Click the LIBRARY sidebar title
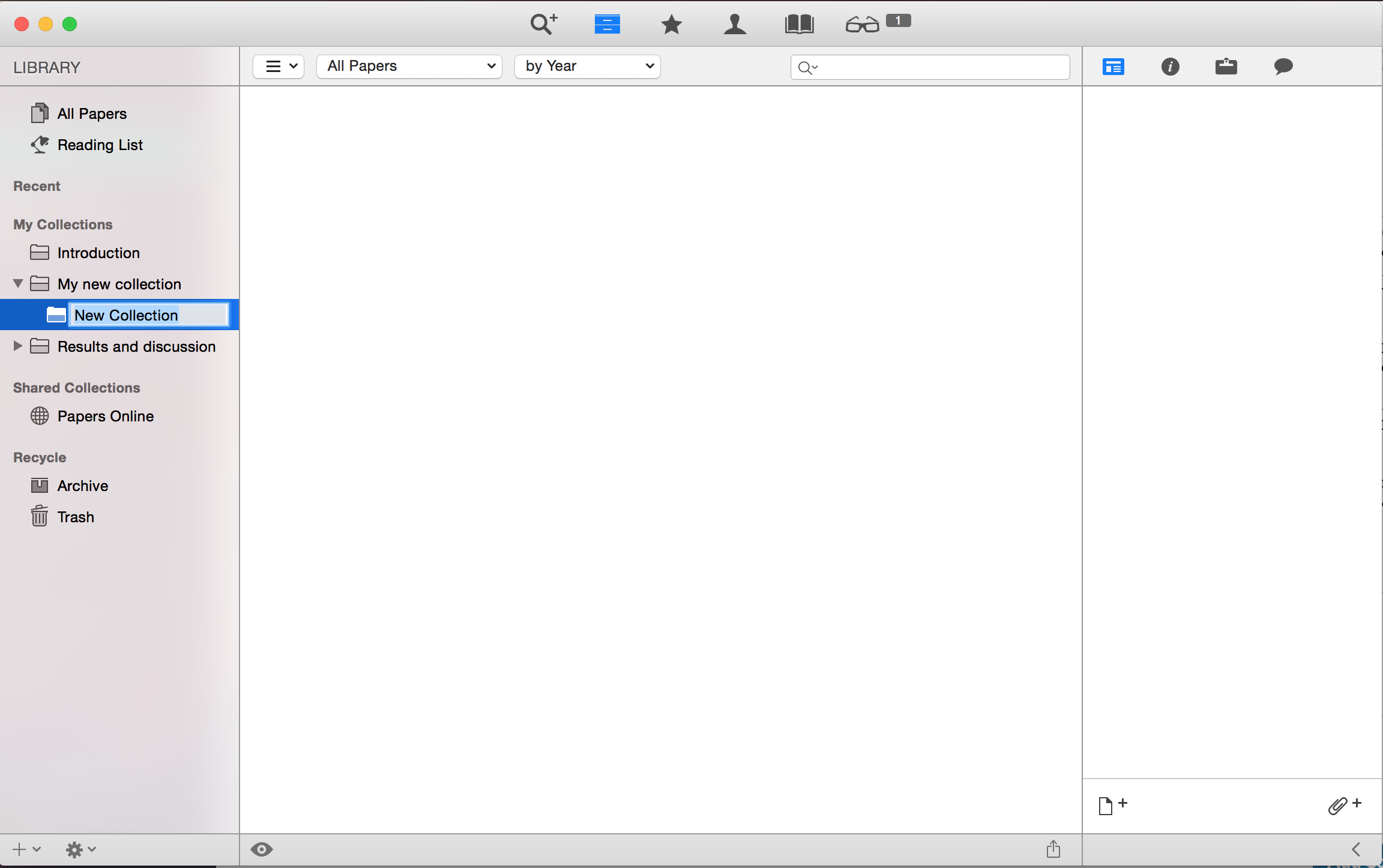 [x=47, y=67]
